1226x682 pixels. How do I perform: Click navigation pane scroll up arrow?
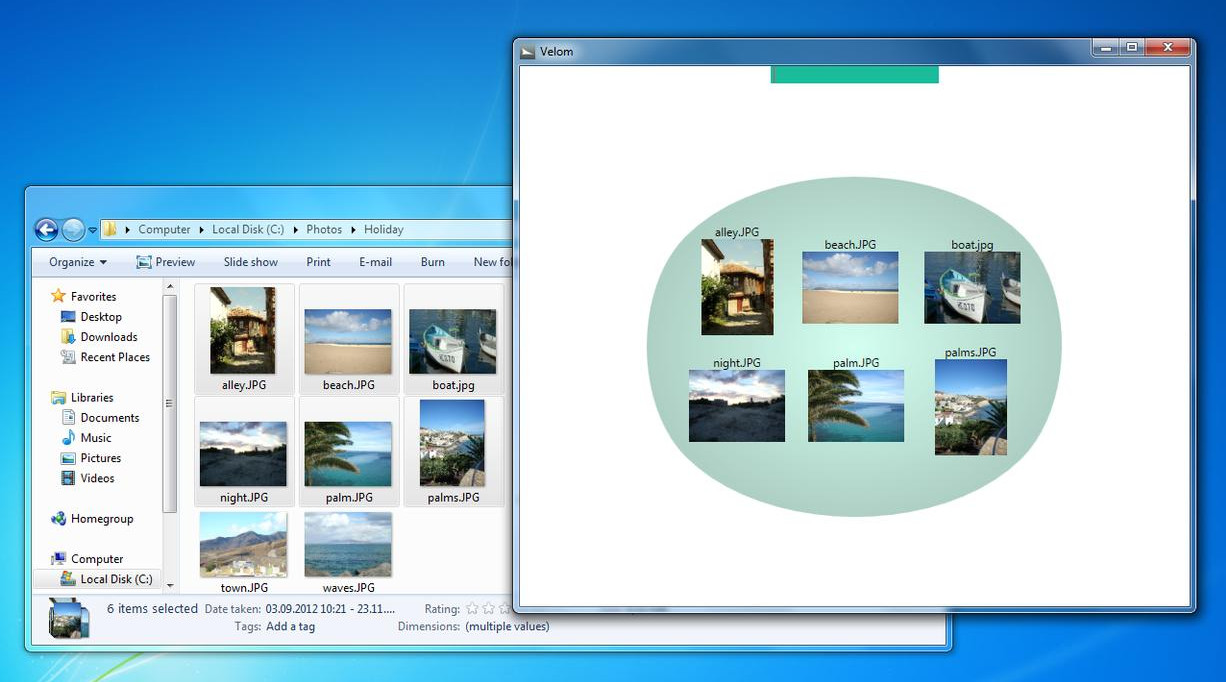point(169,287)
